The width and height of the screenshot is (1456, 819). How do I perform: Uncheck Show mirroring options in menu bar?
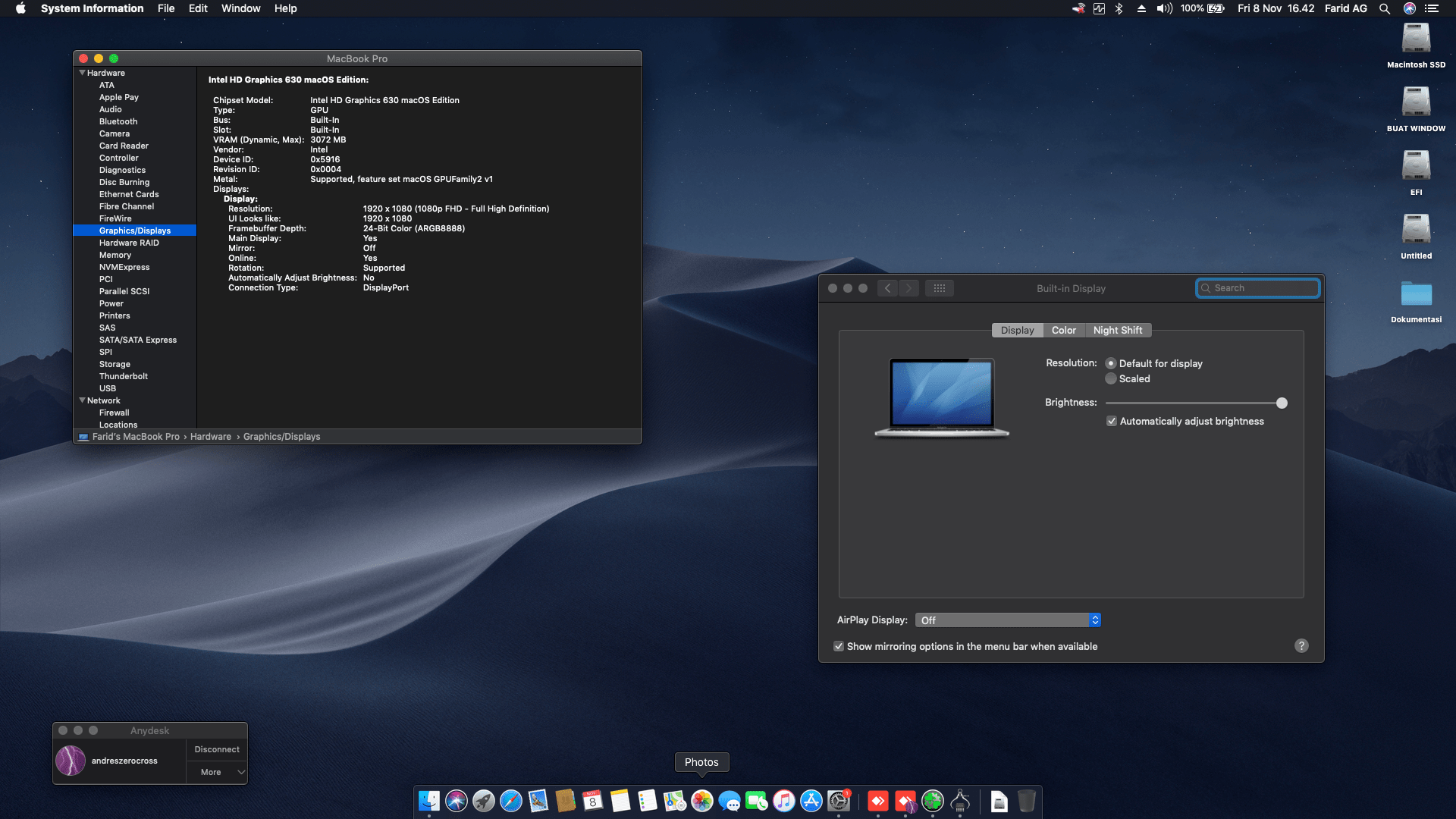[x=839, y=646]
